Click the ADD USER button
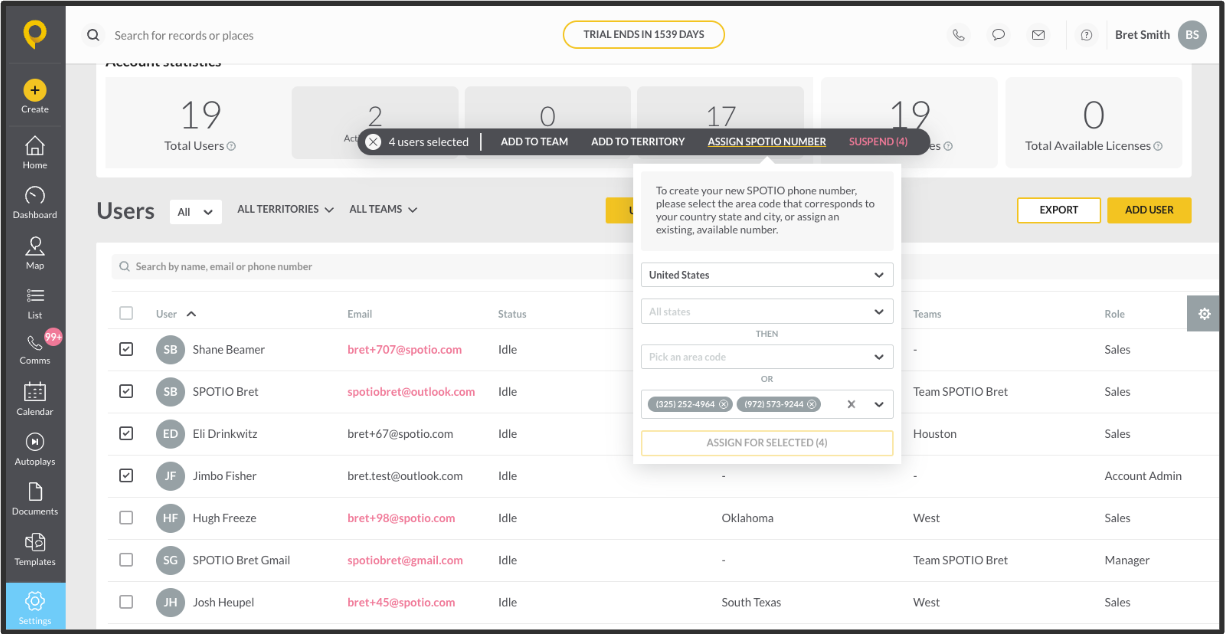This screenshot has width=1225, height=634. [1149, 210]
